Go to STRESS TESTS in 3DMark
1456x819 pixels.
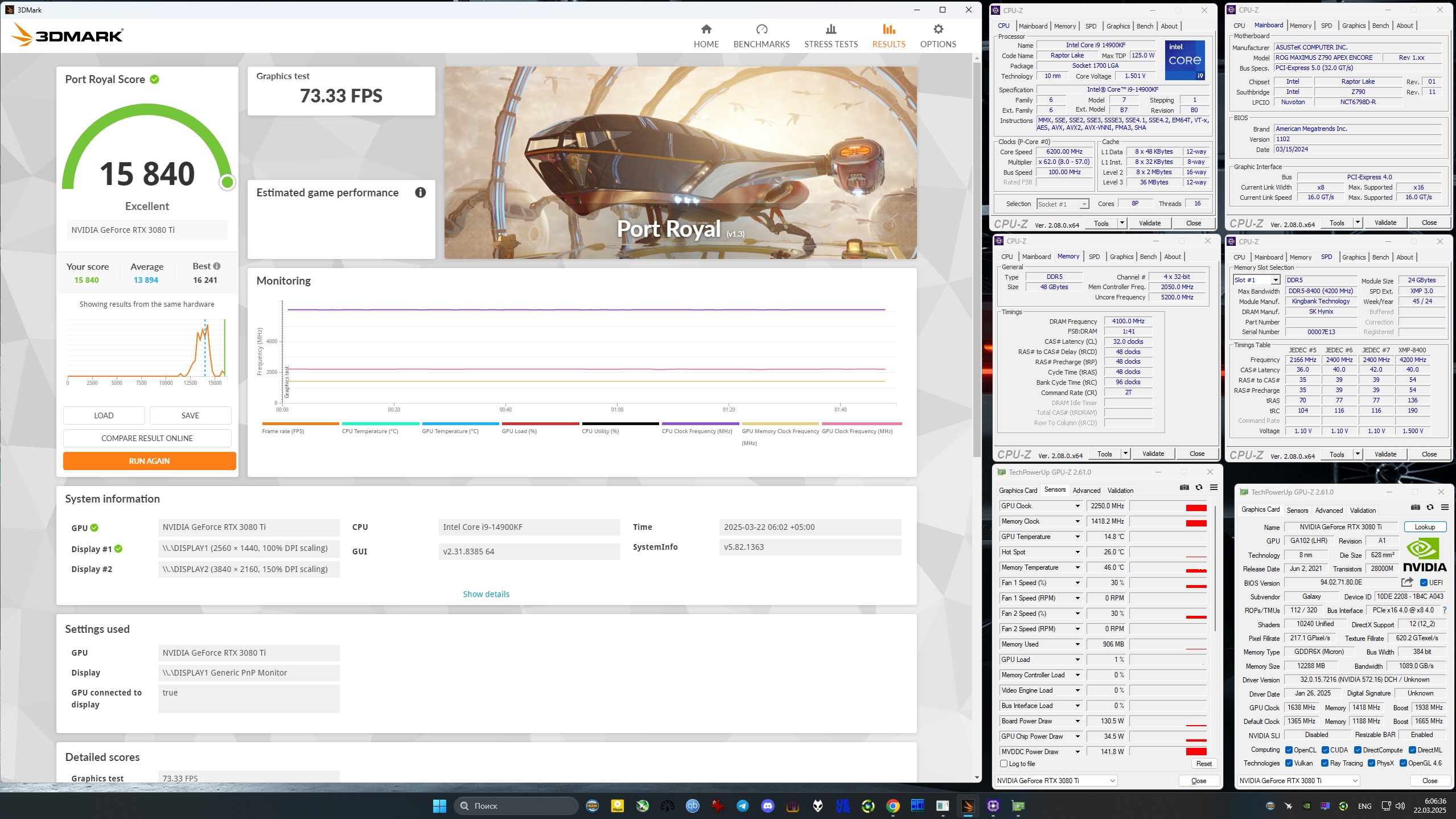831,36
